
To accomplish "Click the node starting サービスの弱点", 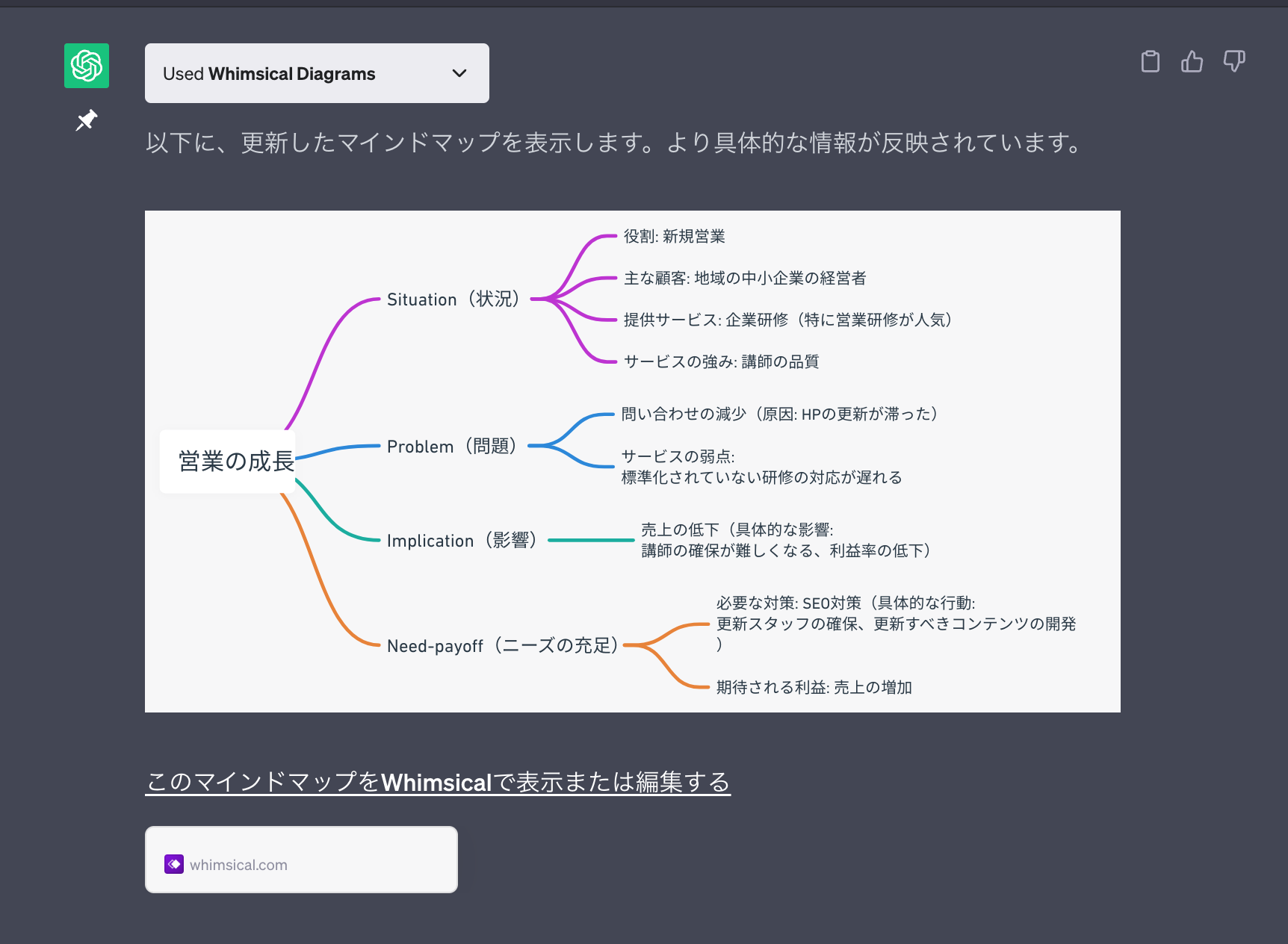I will 761,467.
